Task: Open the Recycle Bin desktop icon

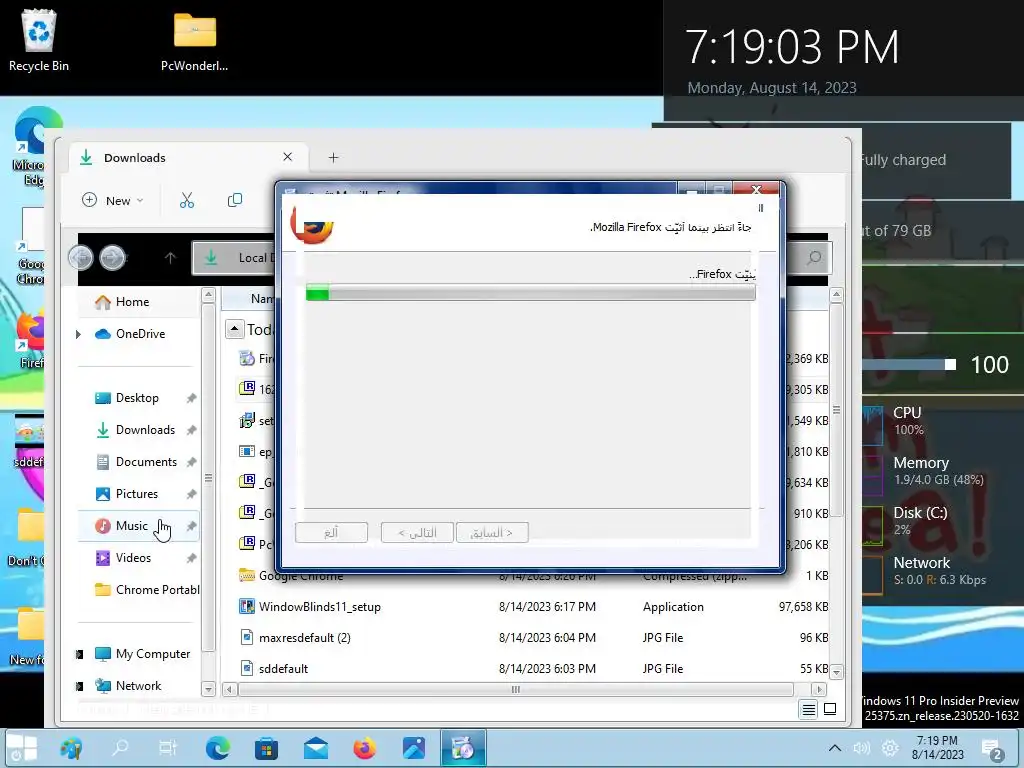Action: click(39, 40)
